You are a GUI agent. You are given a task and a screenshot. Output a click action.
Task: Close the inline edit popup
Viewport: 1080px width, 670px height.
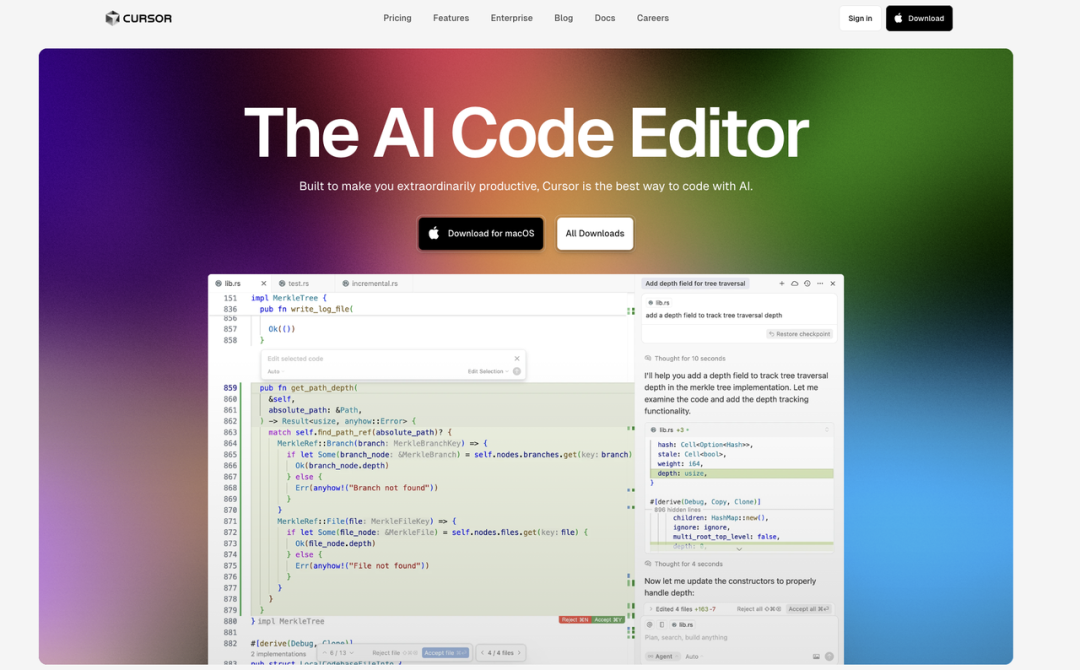517,358
